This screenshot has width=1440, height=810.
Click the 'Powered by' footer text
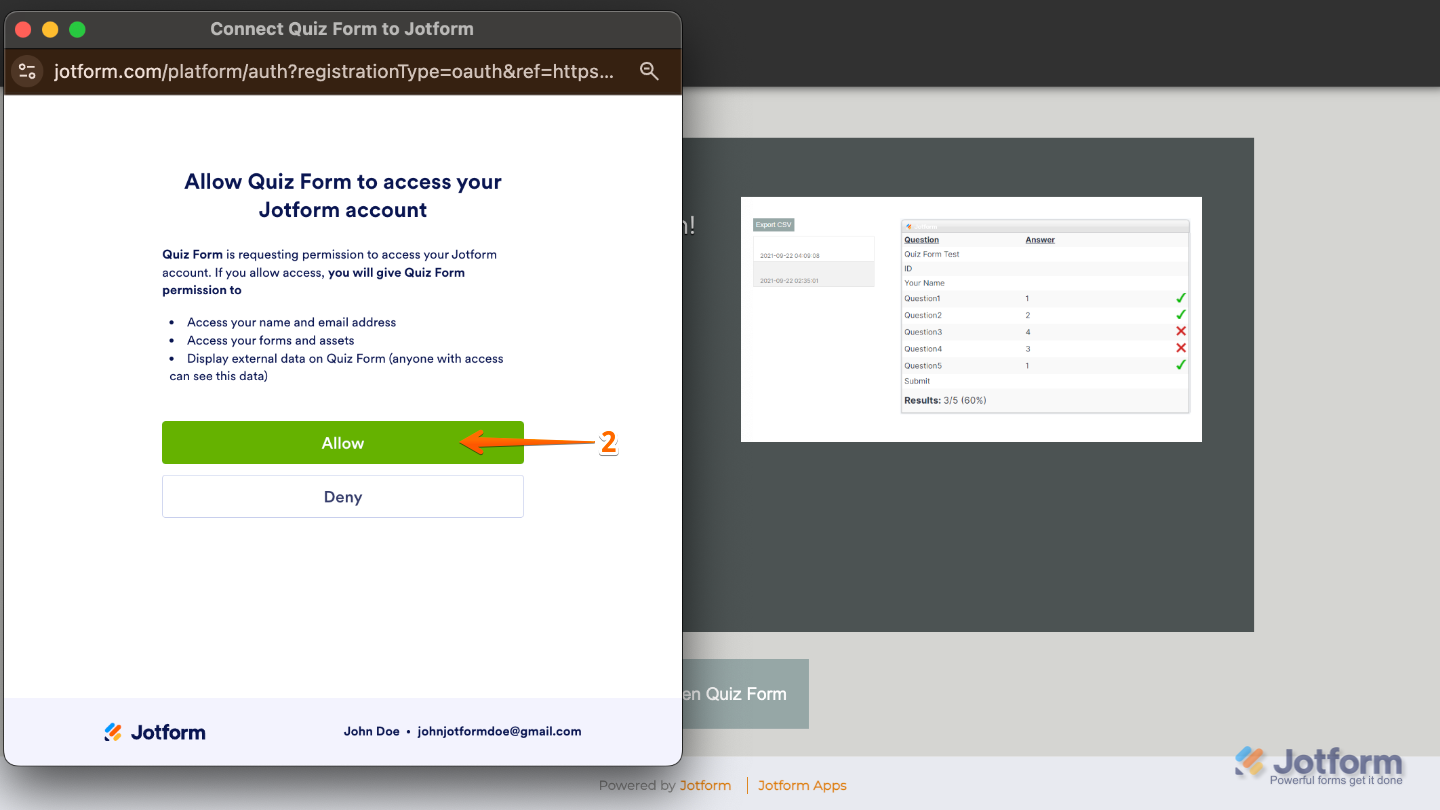pyautogui.click(x=637, y=786)
